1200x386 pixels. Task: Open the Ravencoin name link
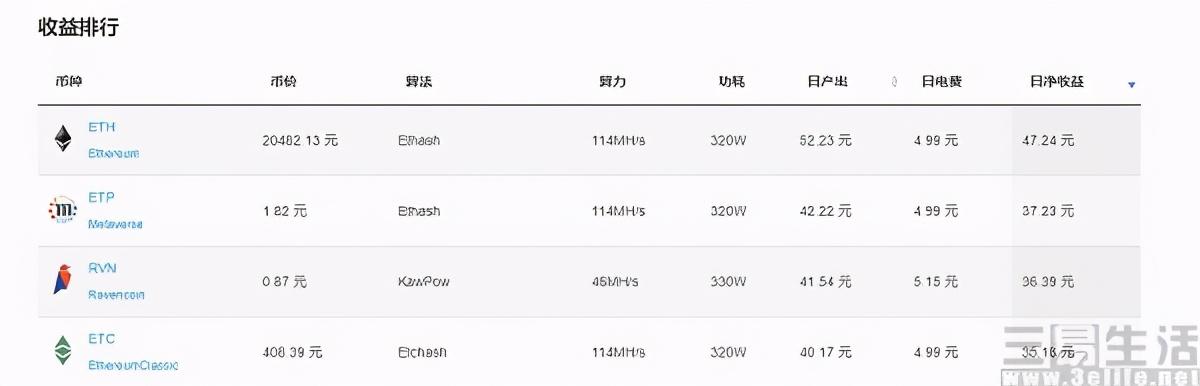pos(116,294)
